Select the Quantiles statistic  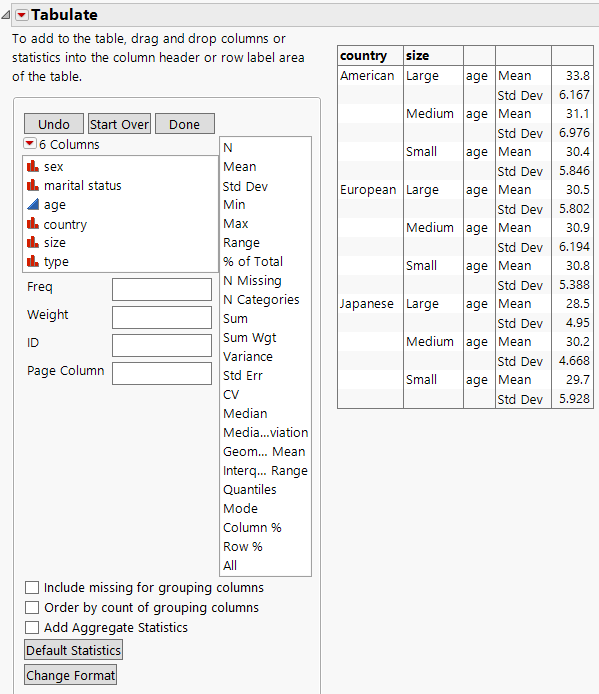tap(250, 490)
